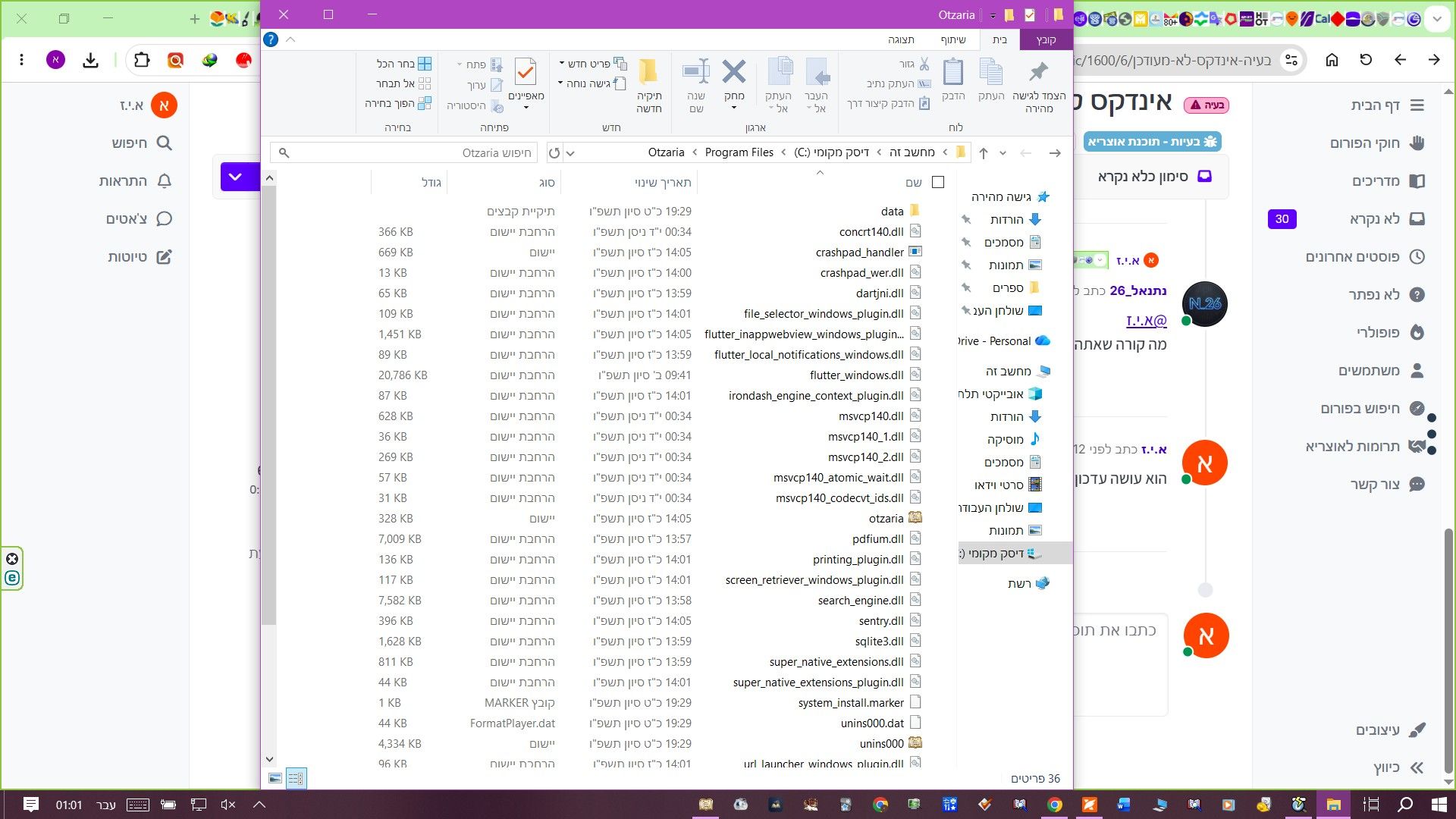
Task: Click the Explorer back navigation arrow
Action: (x=1055, y=153)
